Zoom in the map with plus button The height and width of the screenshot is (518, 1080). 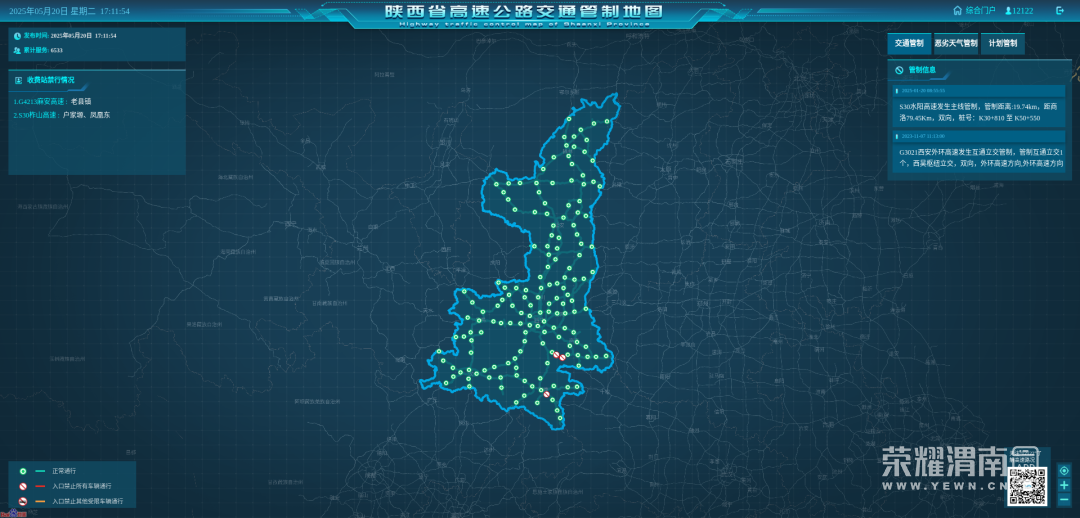[x=1064, y=485]
